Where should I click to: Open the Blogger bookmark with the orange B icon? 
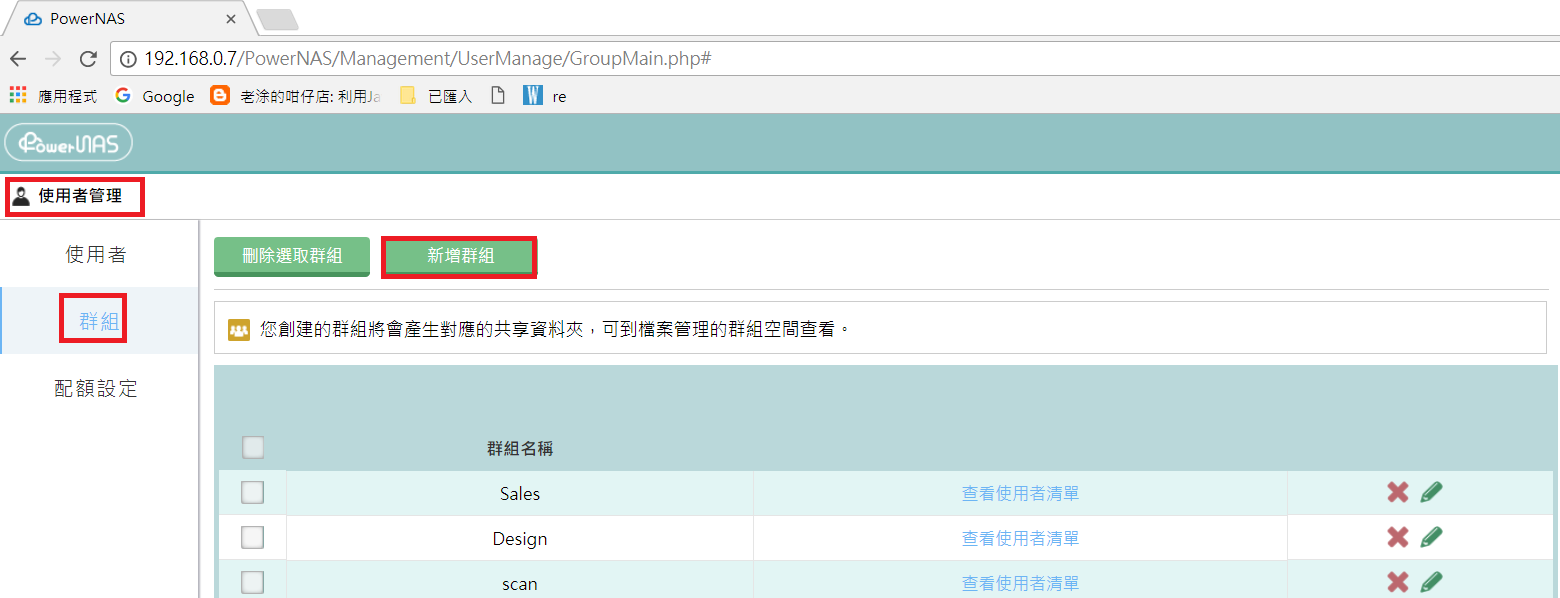(x=219, y=95)
